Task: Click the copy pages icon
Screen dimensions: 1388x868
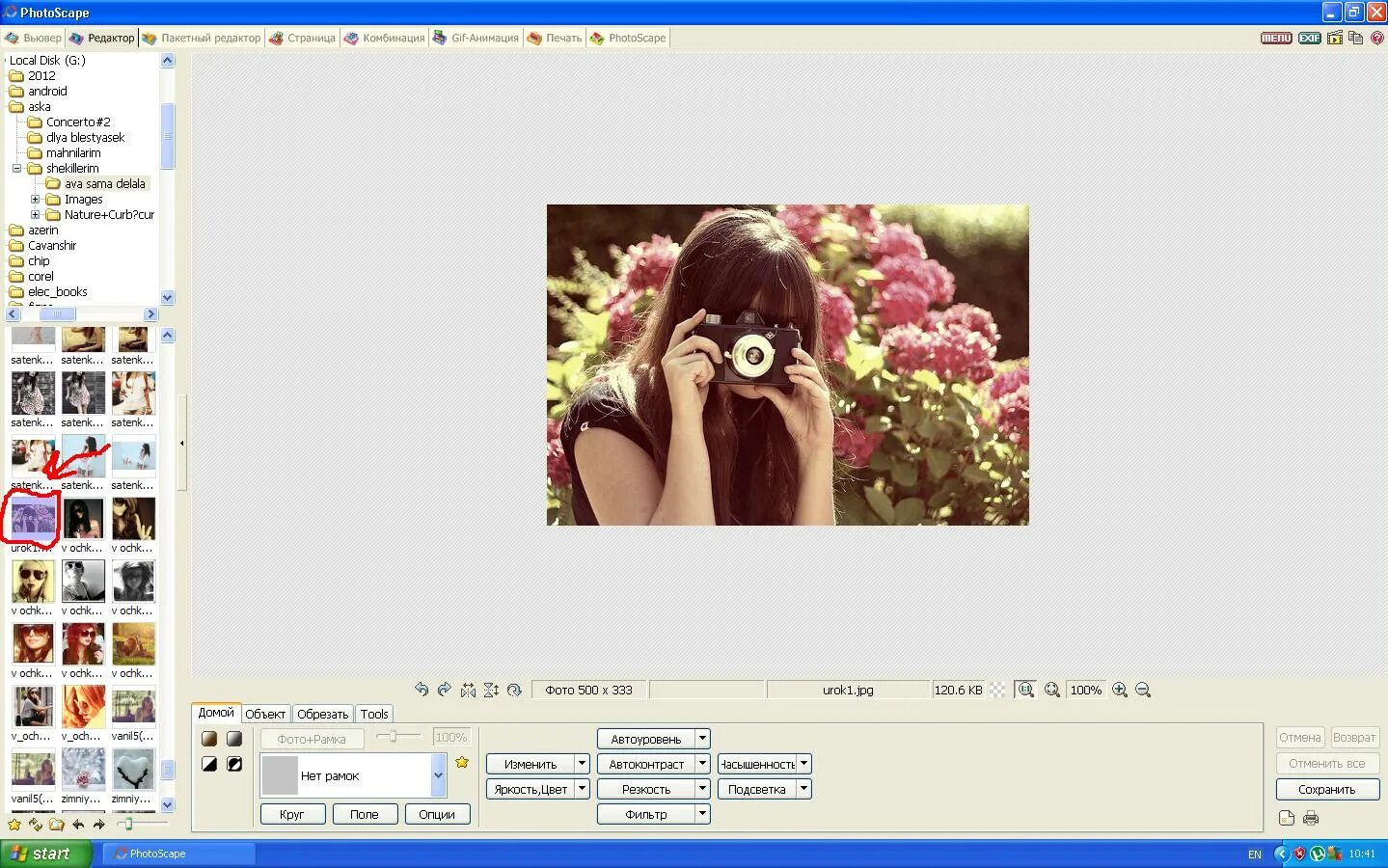Action: [1355, 38]
